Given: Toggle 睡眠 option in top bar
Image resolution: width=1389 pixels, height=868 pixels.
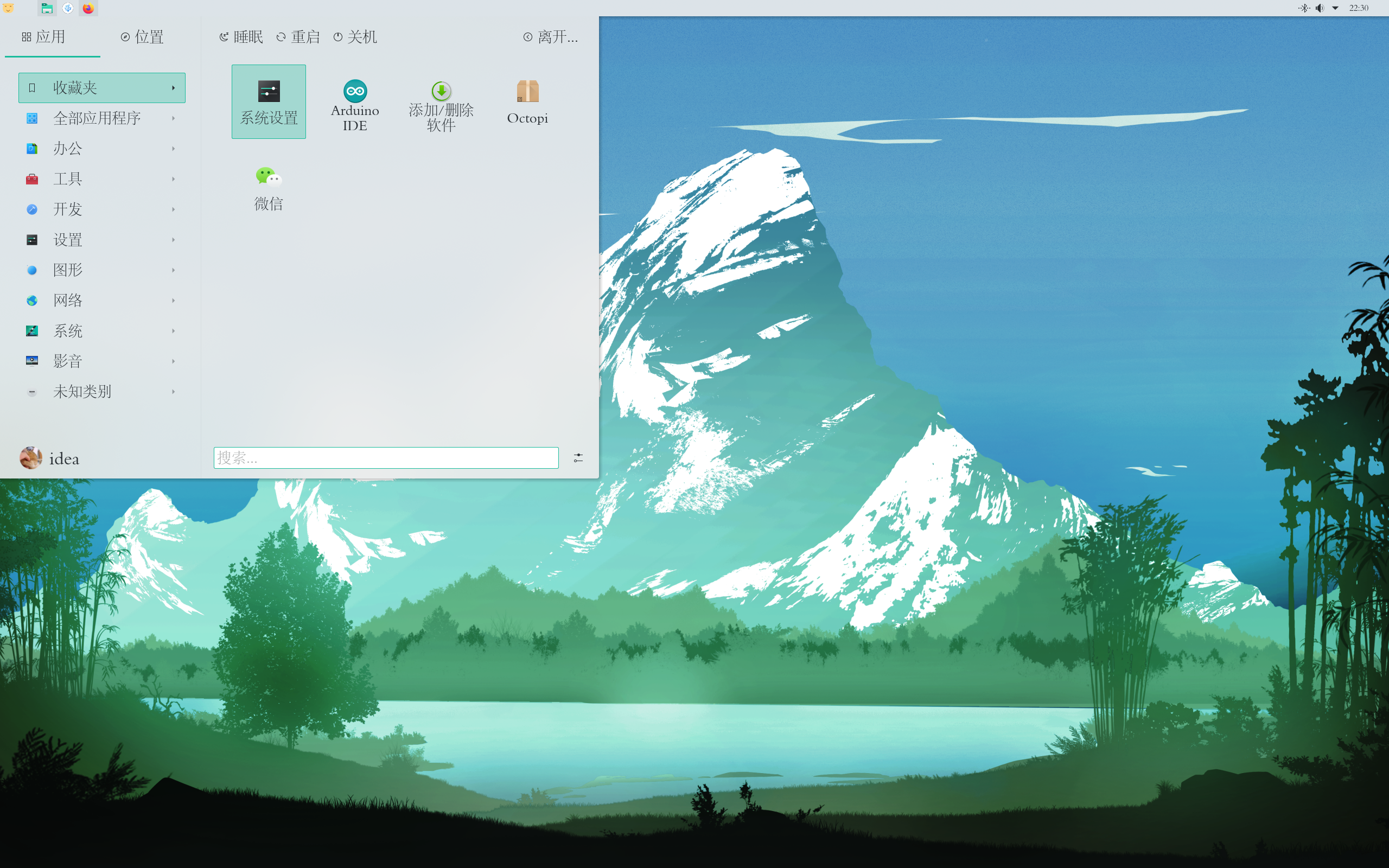Looking at the screenshot, I should 240,37.
